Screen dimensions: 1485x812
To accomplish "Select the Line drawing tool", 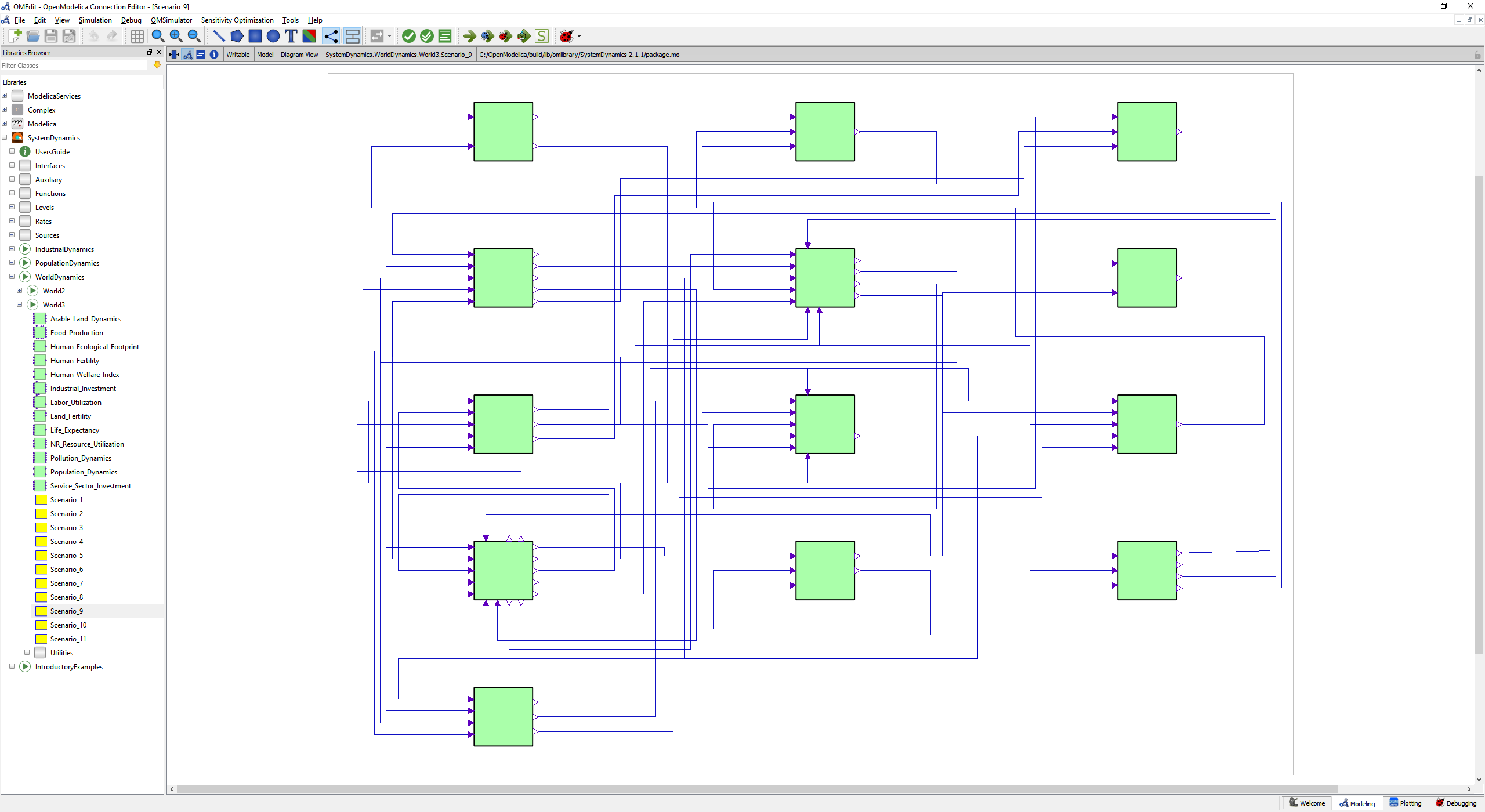I will tap(219, 36).
